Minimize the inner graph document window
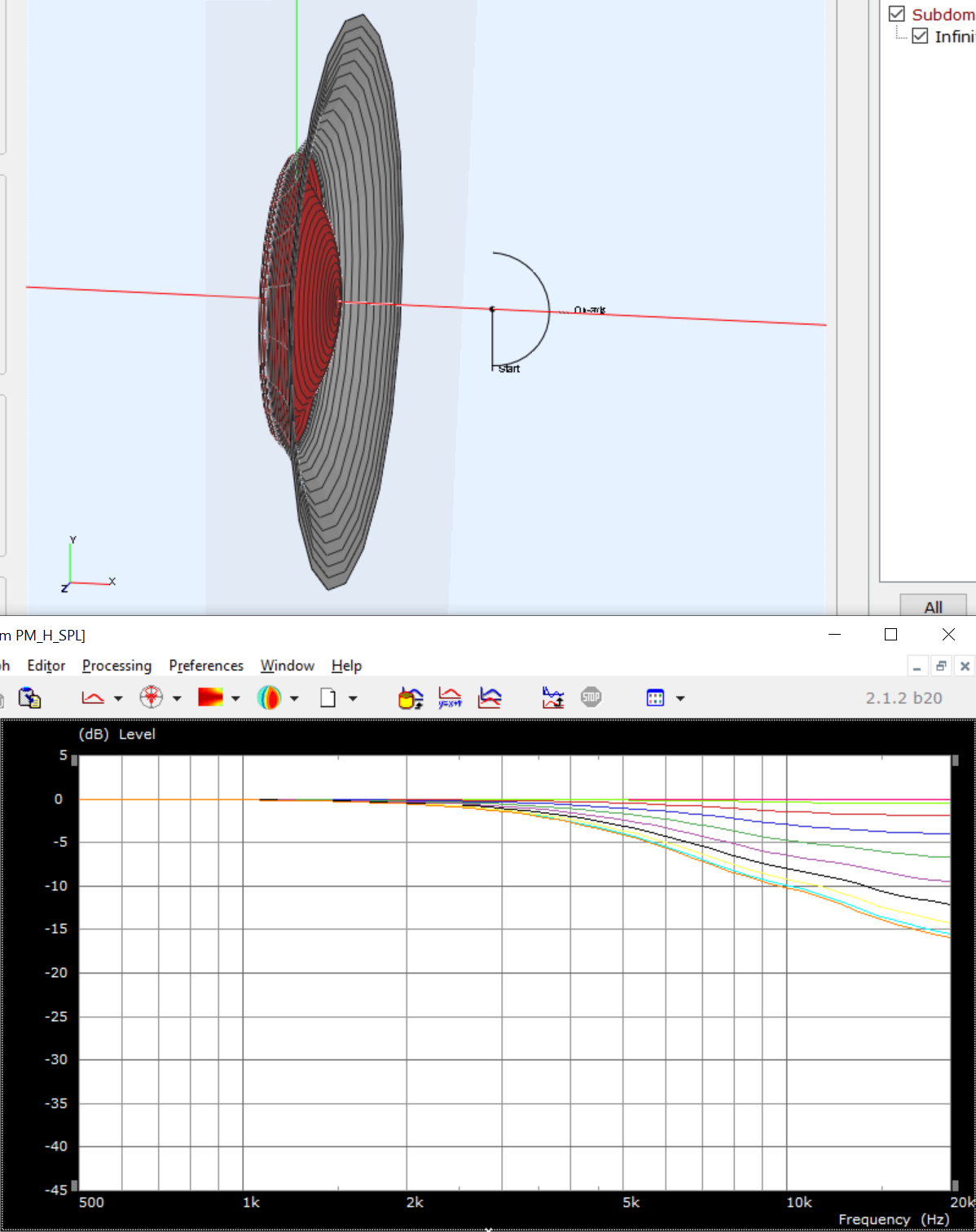 pyautogui.click(x=917, y=667)
